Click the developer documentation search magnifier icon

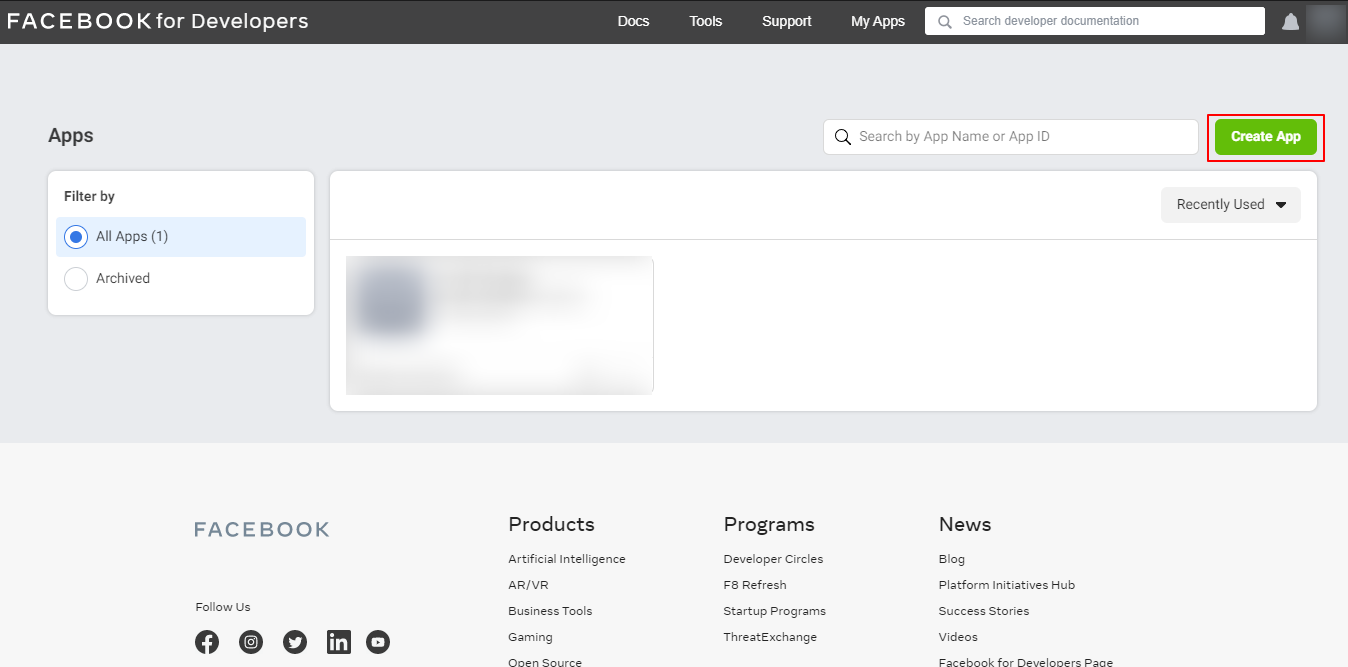[945, 21]
